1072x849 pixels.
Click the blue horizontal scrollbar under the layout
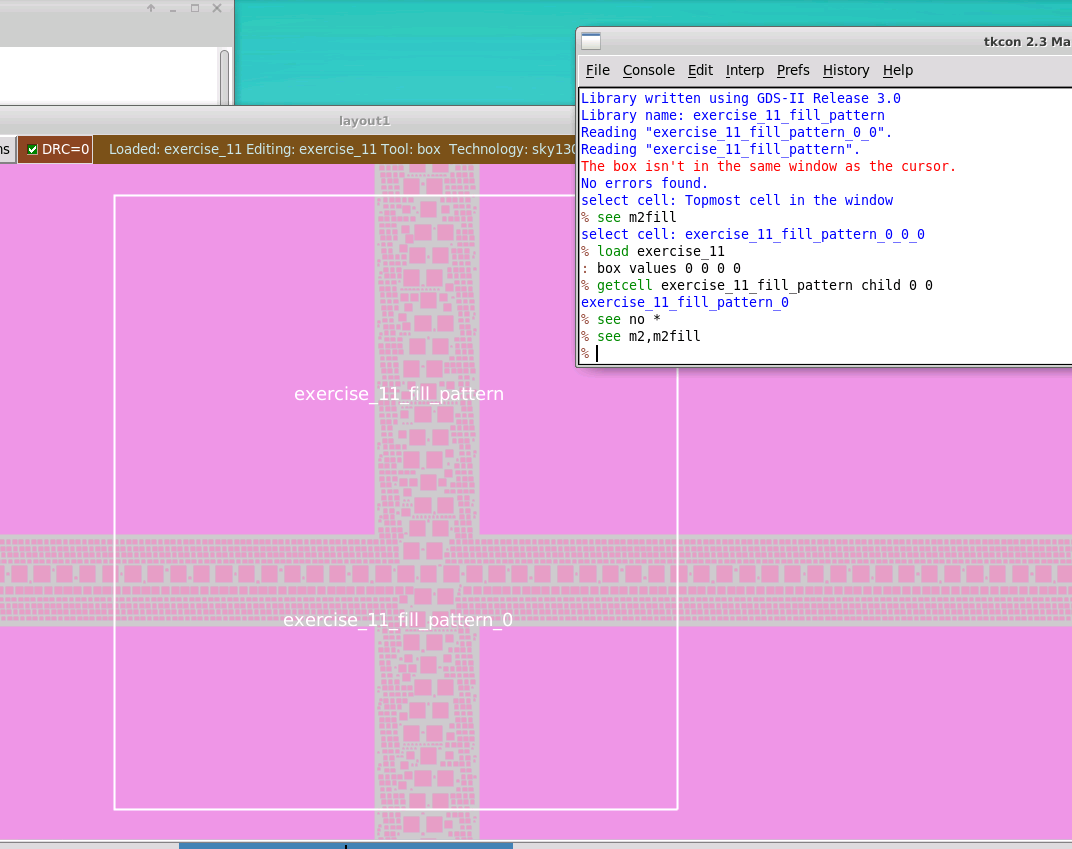[346, 846]
